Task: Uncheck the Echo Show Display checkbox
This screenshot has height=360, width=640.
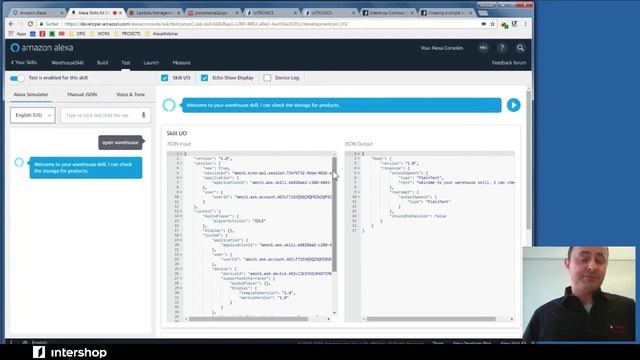Action: tap(204, 78)
